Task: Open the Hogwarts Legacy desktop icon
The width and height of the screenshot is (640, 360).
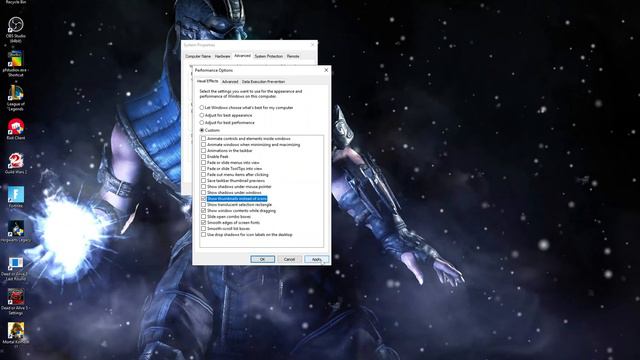Action: pyautogui.click(x=16, y=230)
